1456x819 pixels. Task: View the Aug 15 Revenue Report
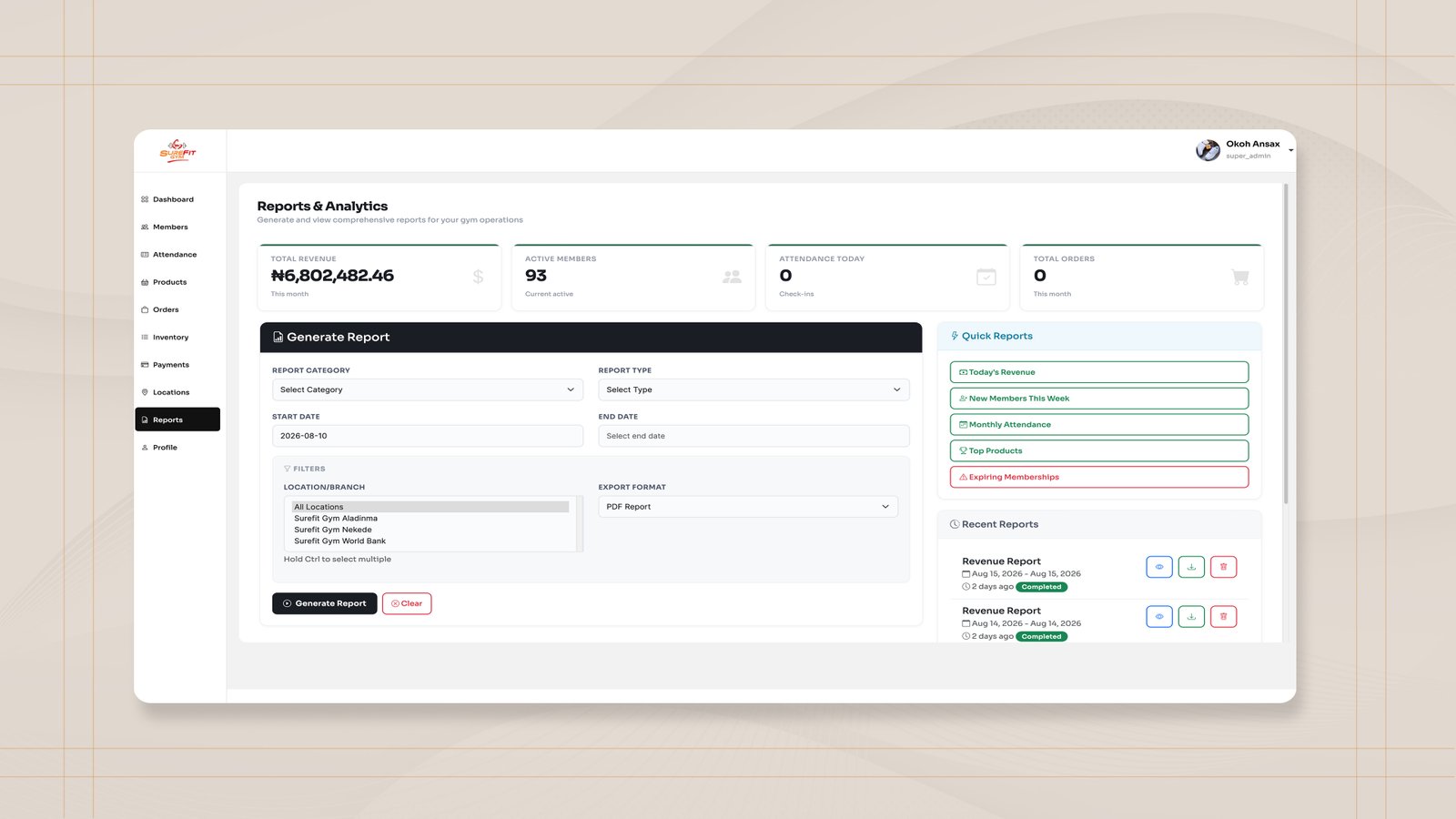click(x=1159, y=567)
